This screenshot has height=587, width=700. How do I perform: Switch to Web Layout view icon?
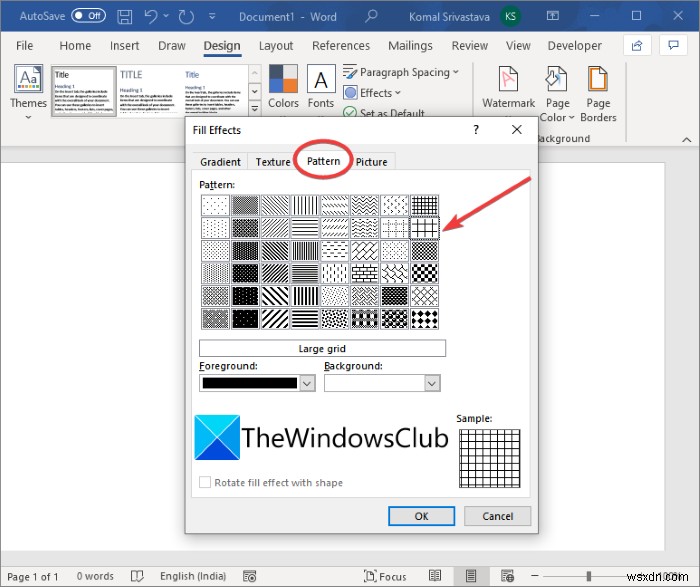point(507,576)
